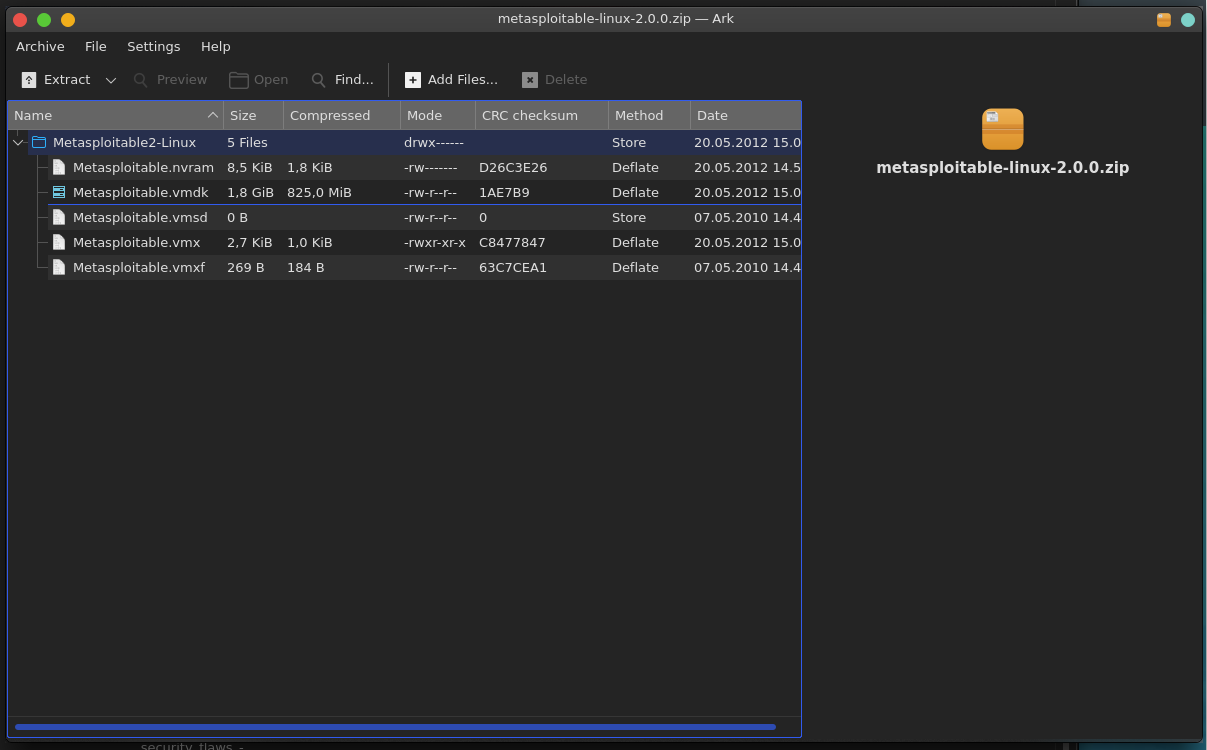The width and height of the screenshot is (1207, 750).
Task: Select the Metasploitable.vmdk disk image icon
Action: [x=59, y=192]
